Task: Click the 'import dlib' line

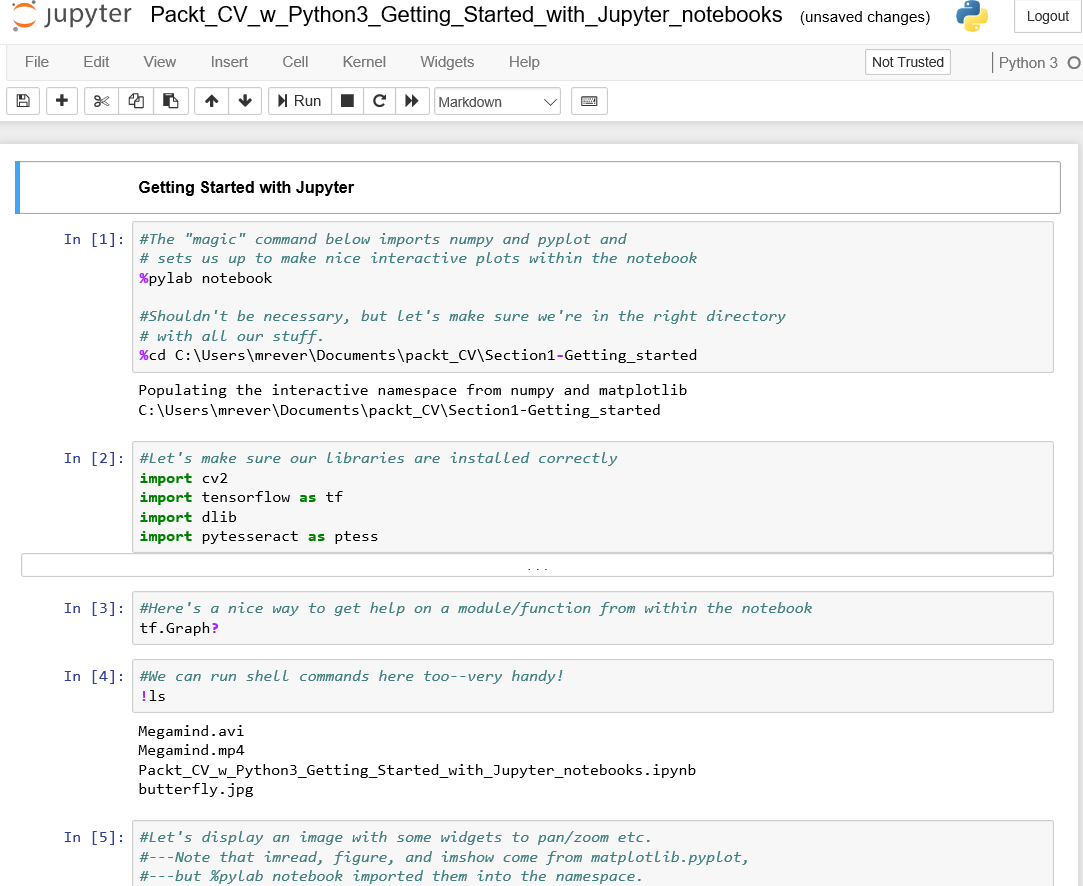Action: 188,517
